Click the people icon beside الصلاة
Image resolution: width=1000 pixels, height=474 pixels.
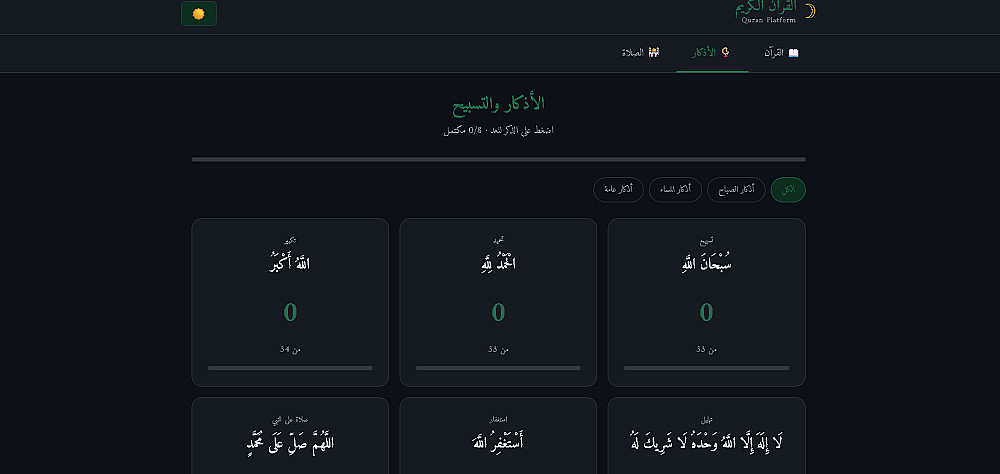[x=654, y=52]
